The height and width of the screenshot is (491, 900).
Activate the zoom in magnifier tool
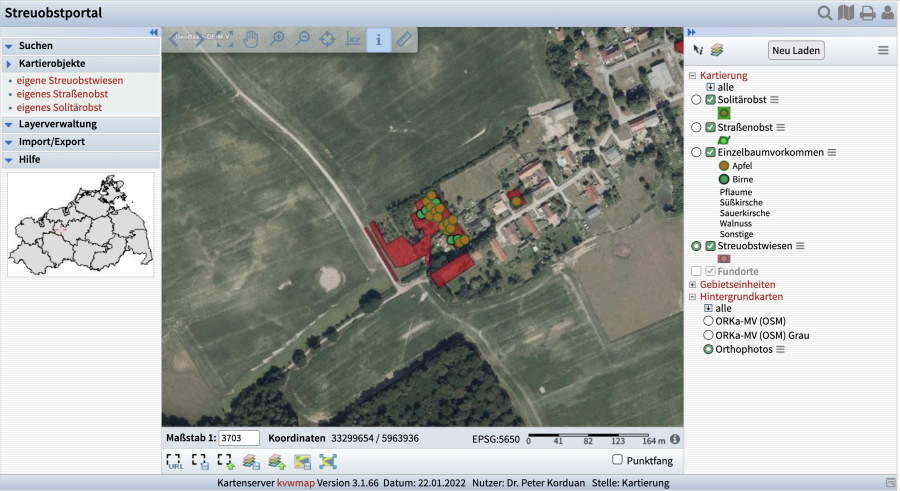click(x=277, y=40)
